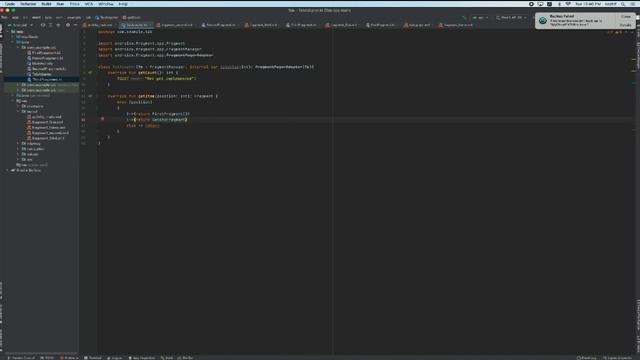Open the app run configuration dropdown
Screen dimensions: 640x360
point(480,18)
